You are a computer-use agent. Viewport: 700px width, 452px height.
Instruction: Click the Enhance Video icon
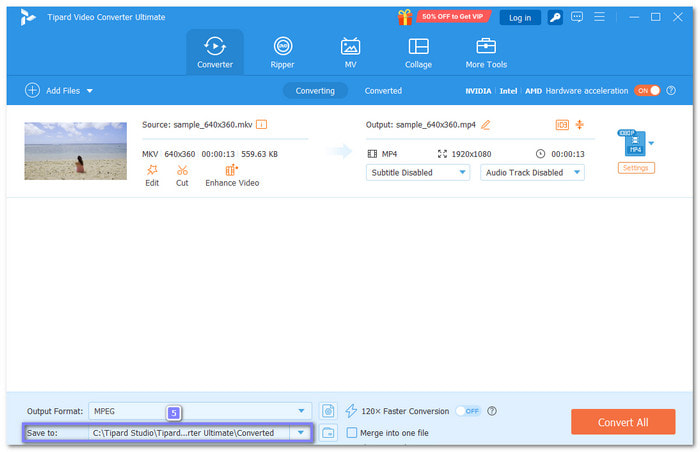[x=232, y=170]
